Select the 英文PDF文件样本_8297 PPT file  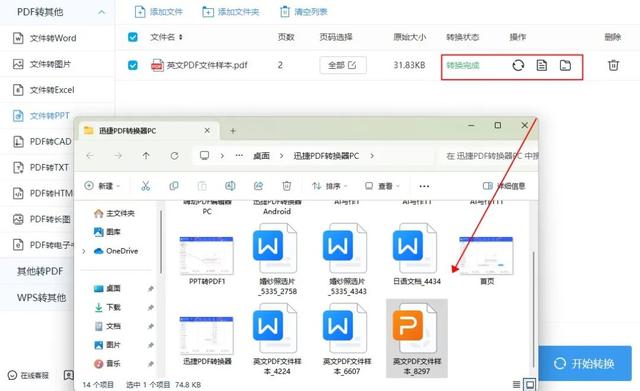417,338
